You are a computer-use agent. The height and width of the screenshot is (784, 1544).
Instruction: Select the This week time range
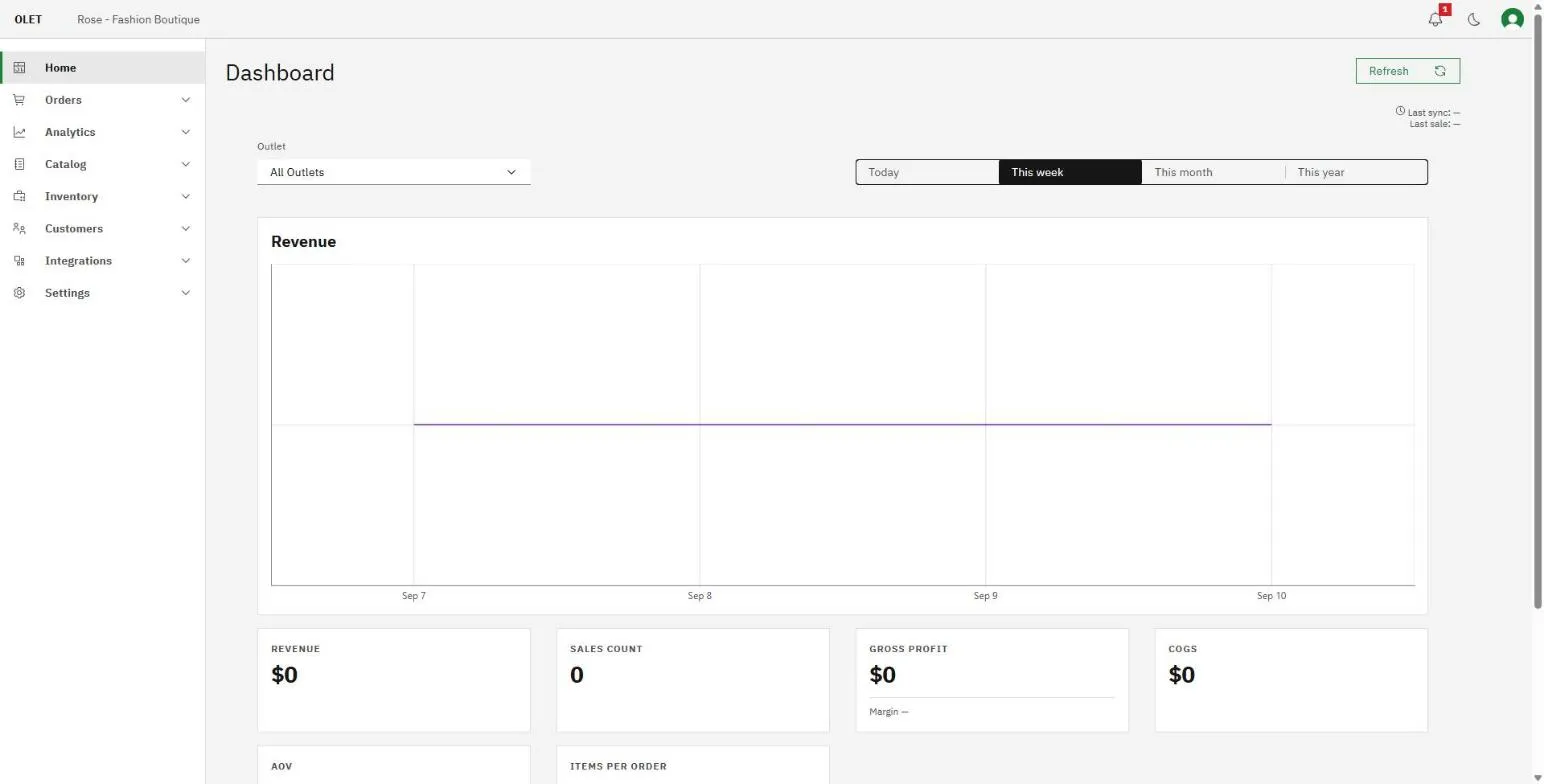pos(1070,172)
